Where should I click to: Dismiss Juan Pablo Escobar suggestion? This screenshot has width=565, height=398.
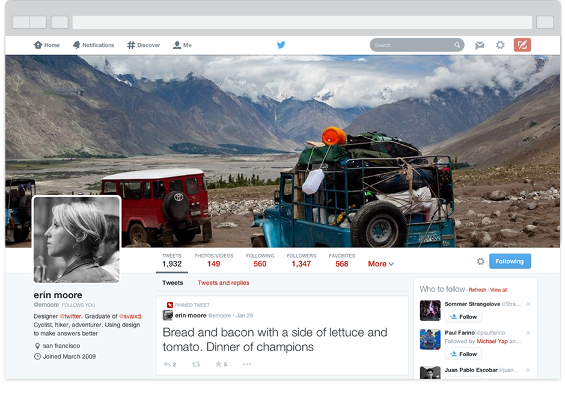[528, 370]
